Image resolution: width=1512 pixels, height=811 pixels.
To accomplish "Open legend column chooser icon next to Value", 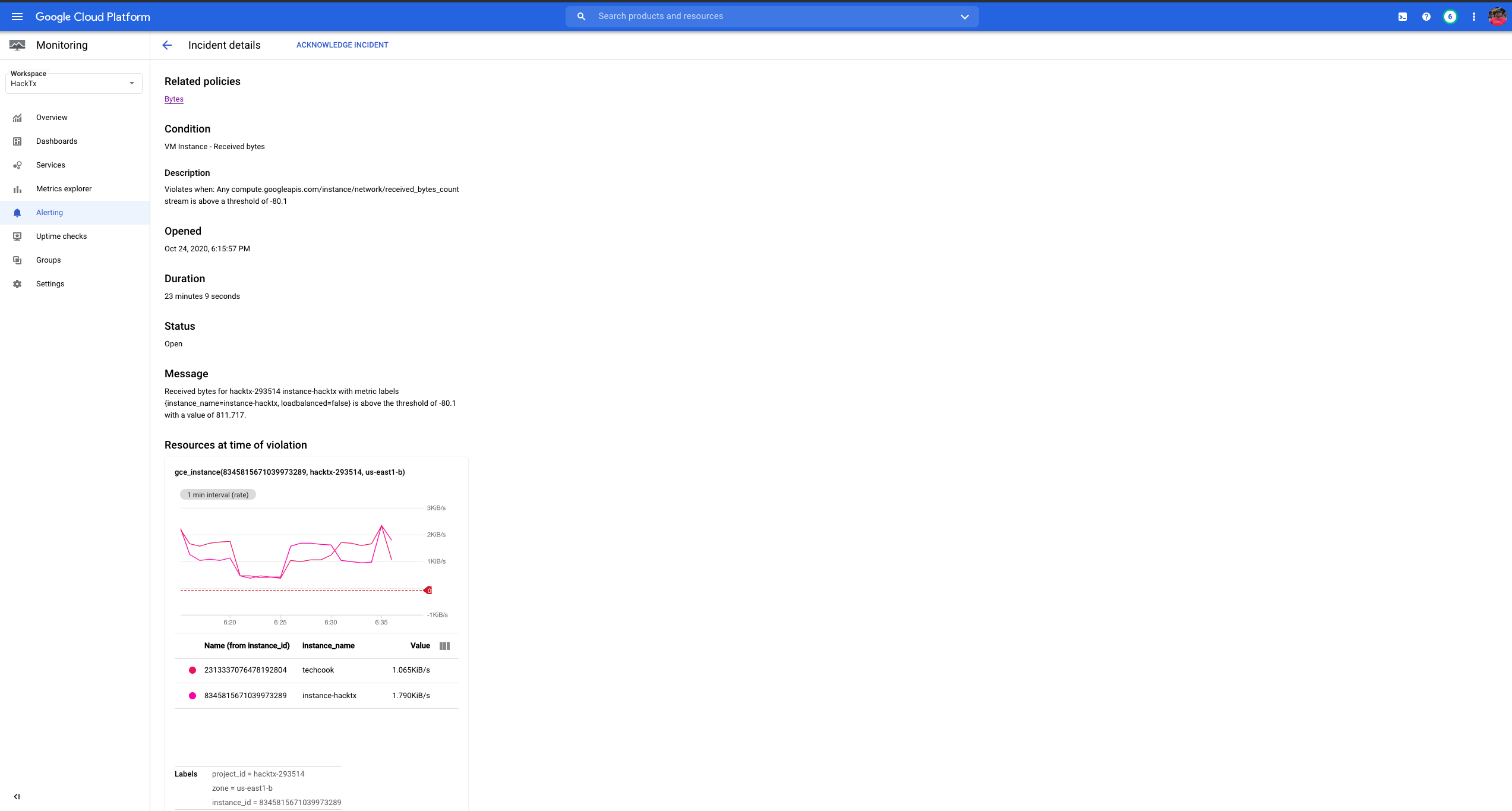I will tap(444, 646).
